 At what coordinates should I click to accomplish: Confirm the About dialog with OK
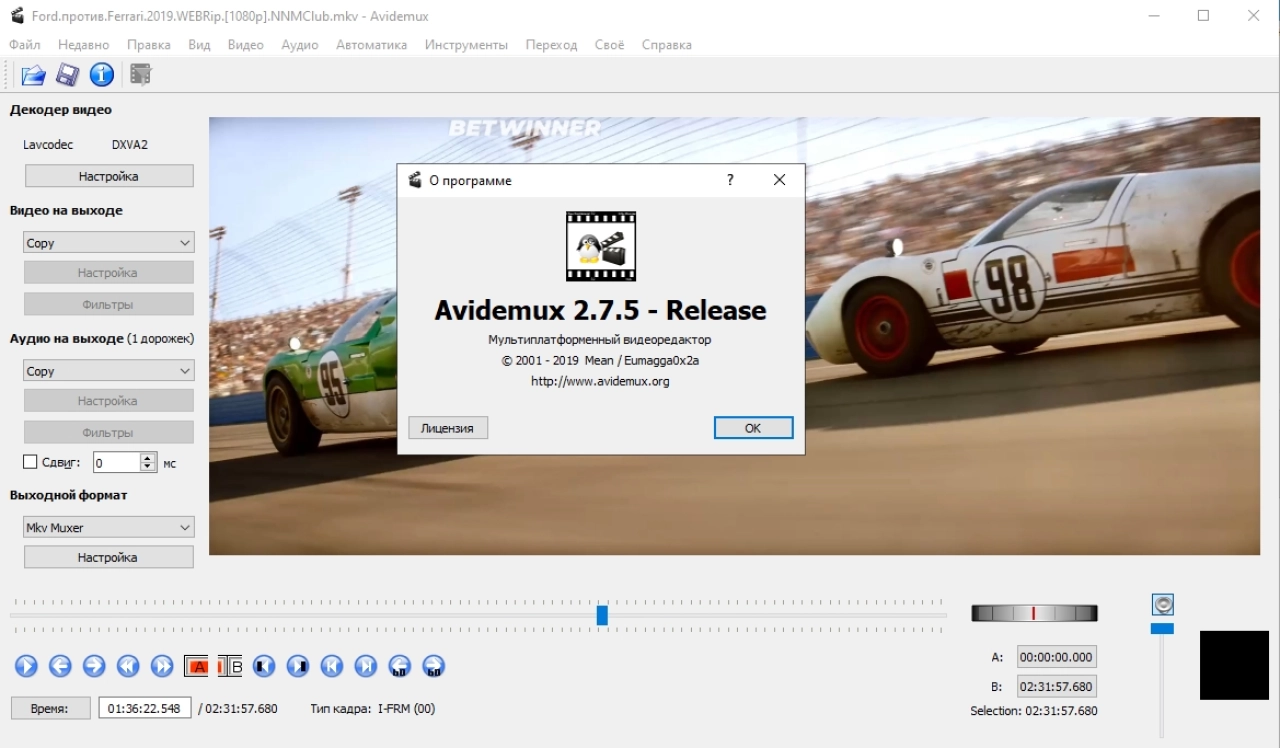click(x=753, y=428)
